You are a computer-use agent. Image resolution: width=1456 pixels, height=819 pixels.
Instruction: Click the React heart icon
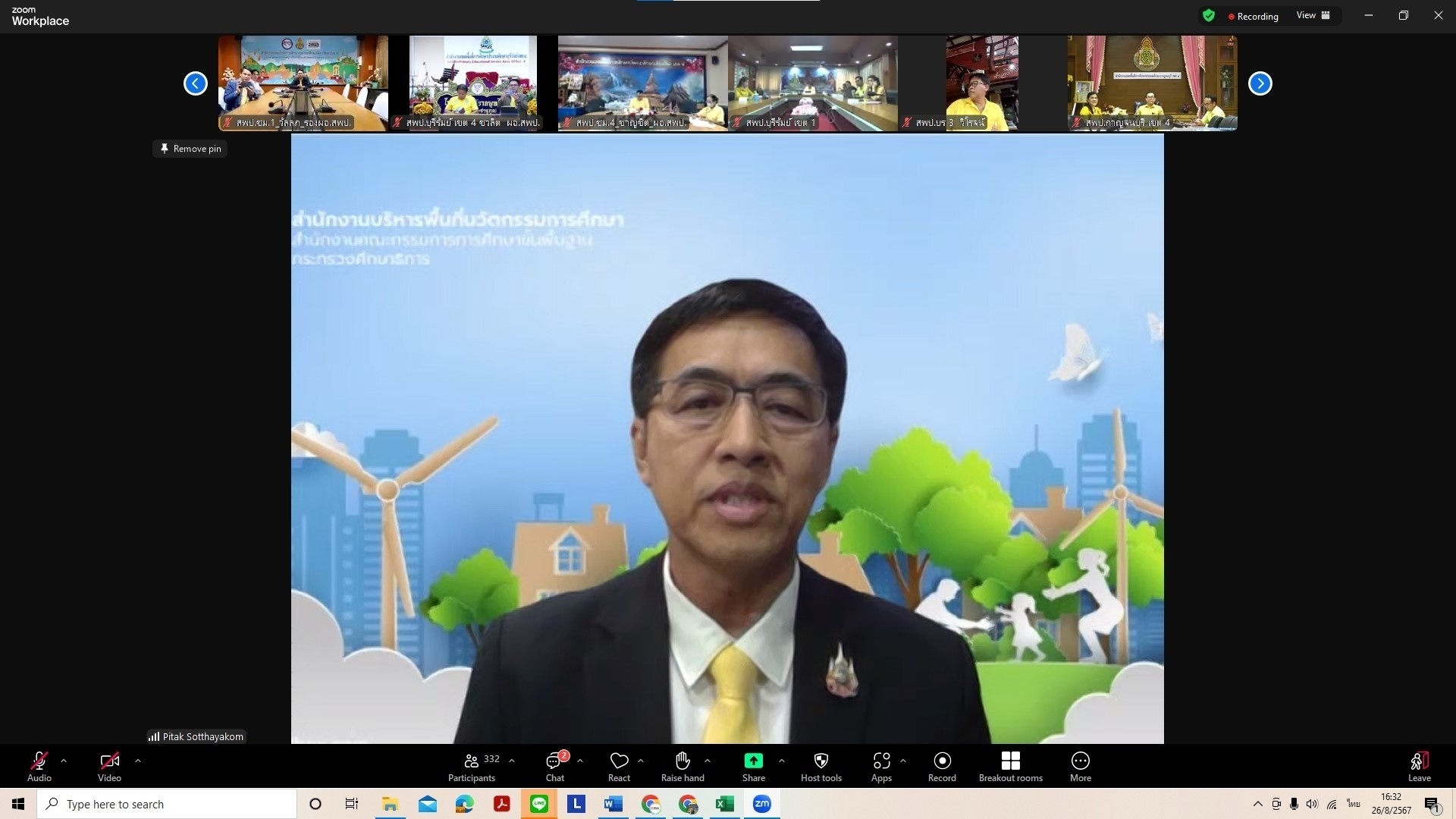(619, 766)
